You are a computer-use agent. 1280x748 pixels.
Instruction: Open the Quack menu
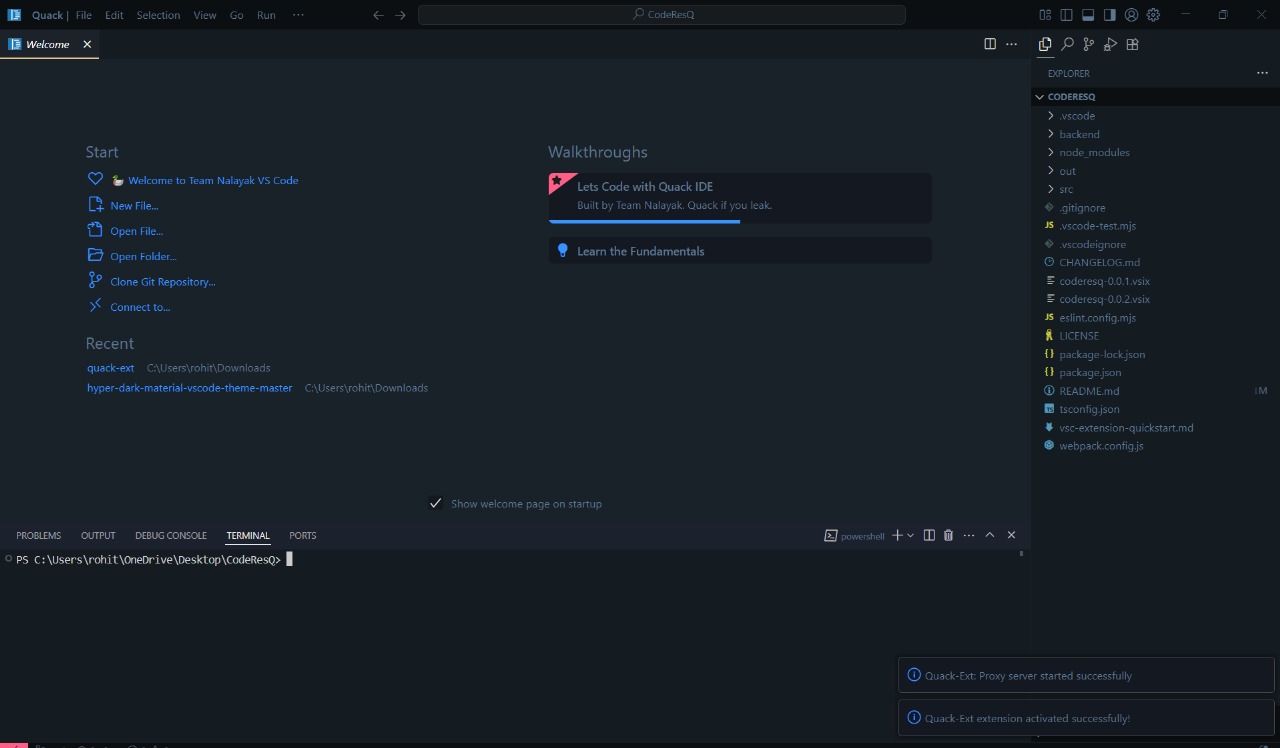point(47,14)
